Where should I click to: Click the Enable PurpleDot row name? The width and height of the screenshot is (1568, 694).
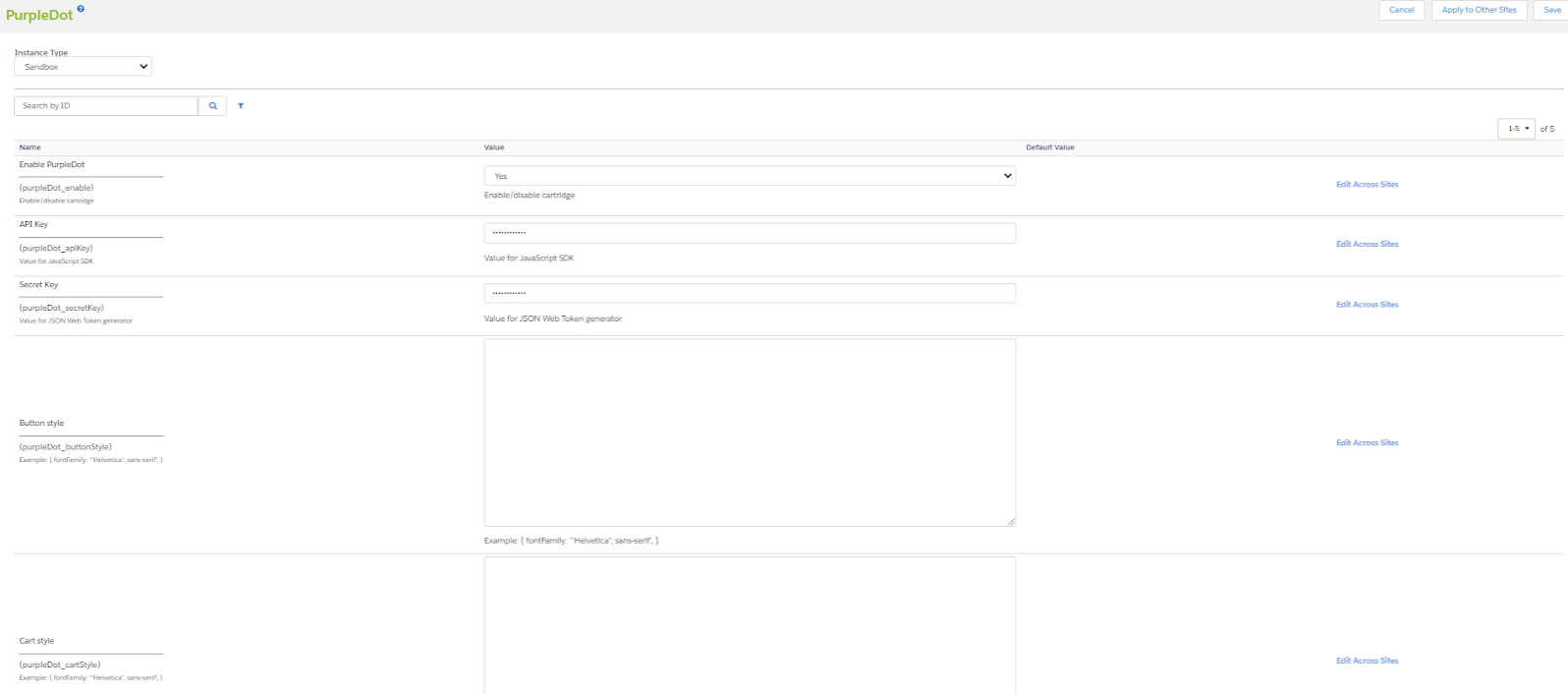52,165
